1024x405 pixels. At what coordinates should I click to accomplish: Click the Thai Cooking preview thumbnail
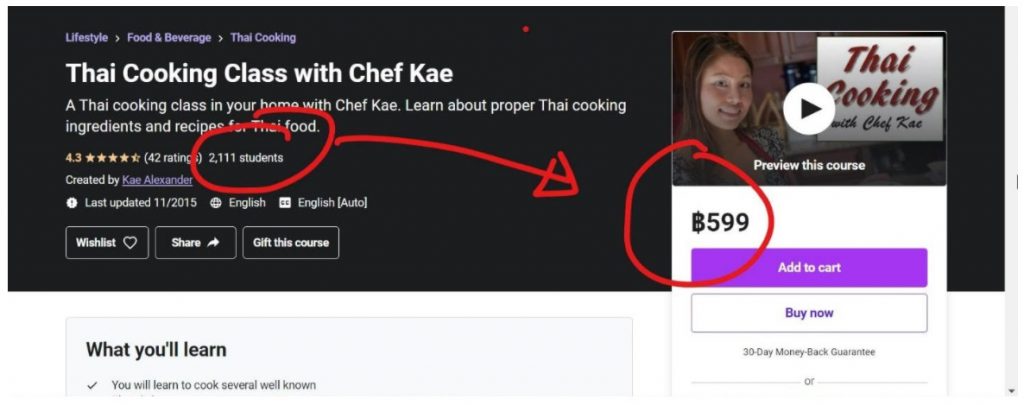point(809,108)
